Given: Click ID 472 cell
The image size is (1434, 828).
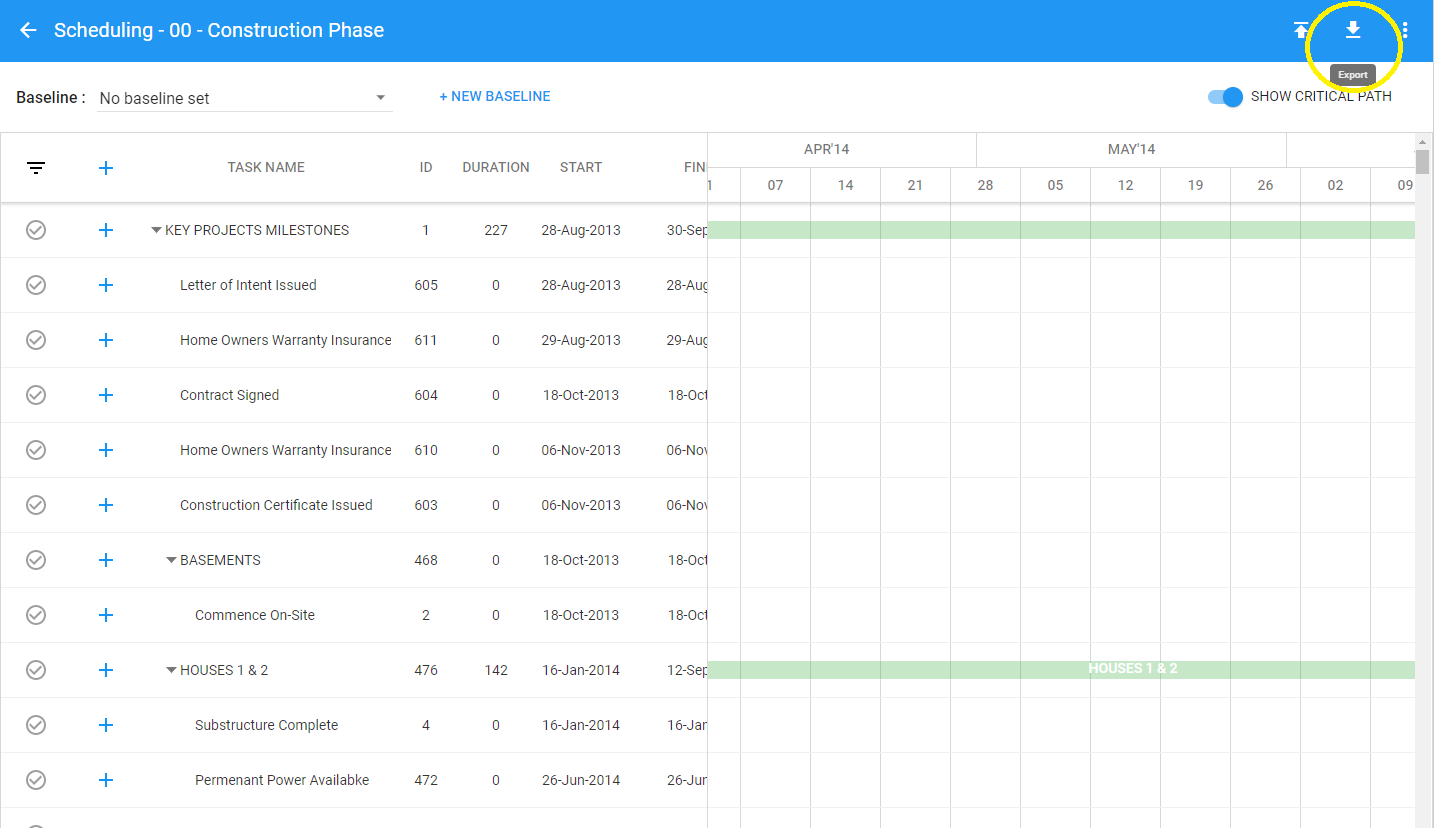Looking at the screenshot, I should tap(426, 780).
